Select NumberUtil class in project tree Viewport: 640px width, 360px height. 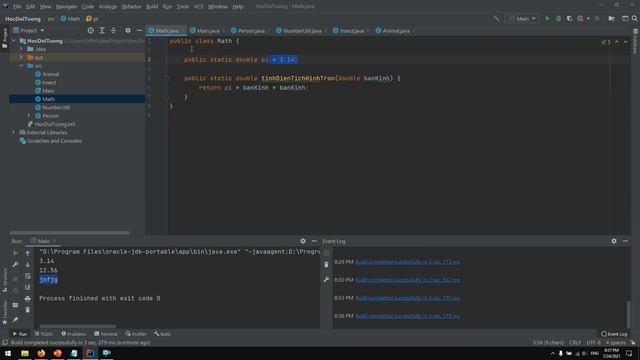(x=56, y=107)
